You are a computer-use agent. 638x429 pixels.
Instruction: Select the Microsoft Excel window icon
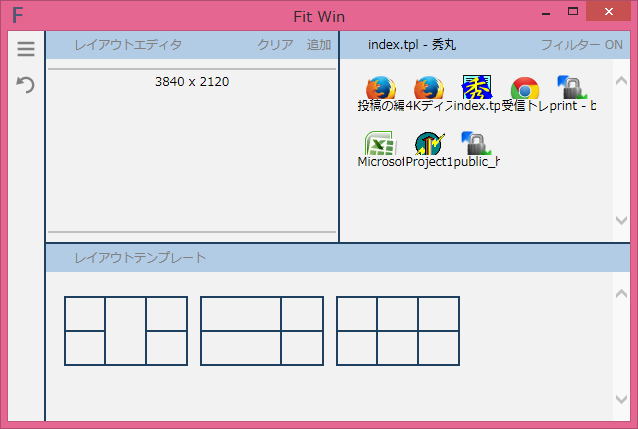pyautogui.click(x=380, y=146)
